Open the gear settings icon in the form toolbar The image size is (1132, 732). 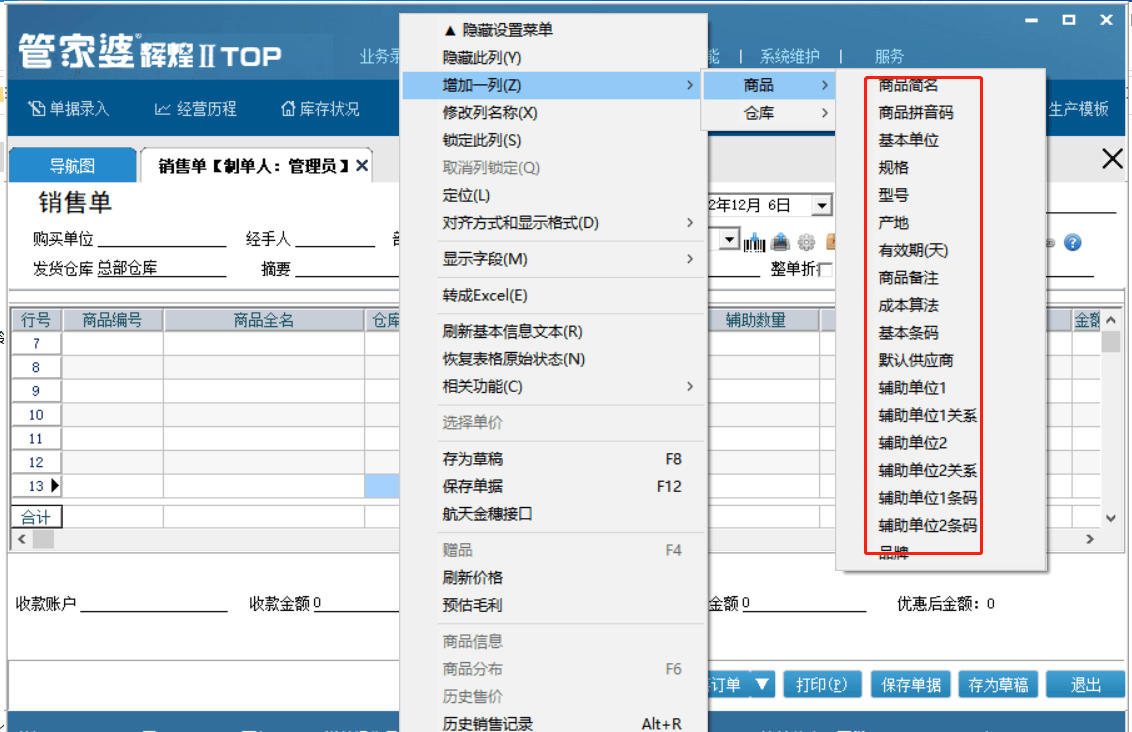806,243
